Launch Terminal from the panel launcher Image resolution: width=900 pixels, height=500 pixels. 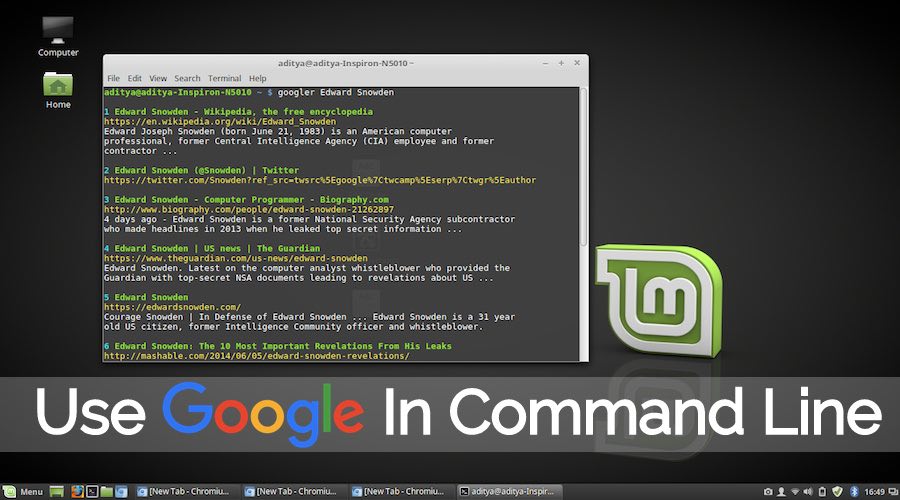click(x=92, y=491)
